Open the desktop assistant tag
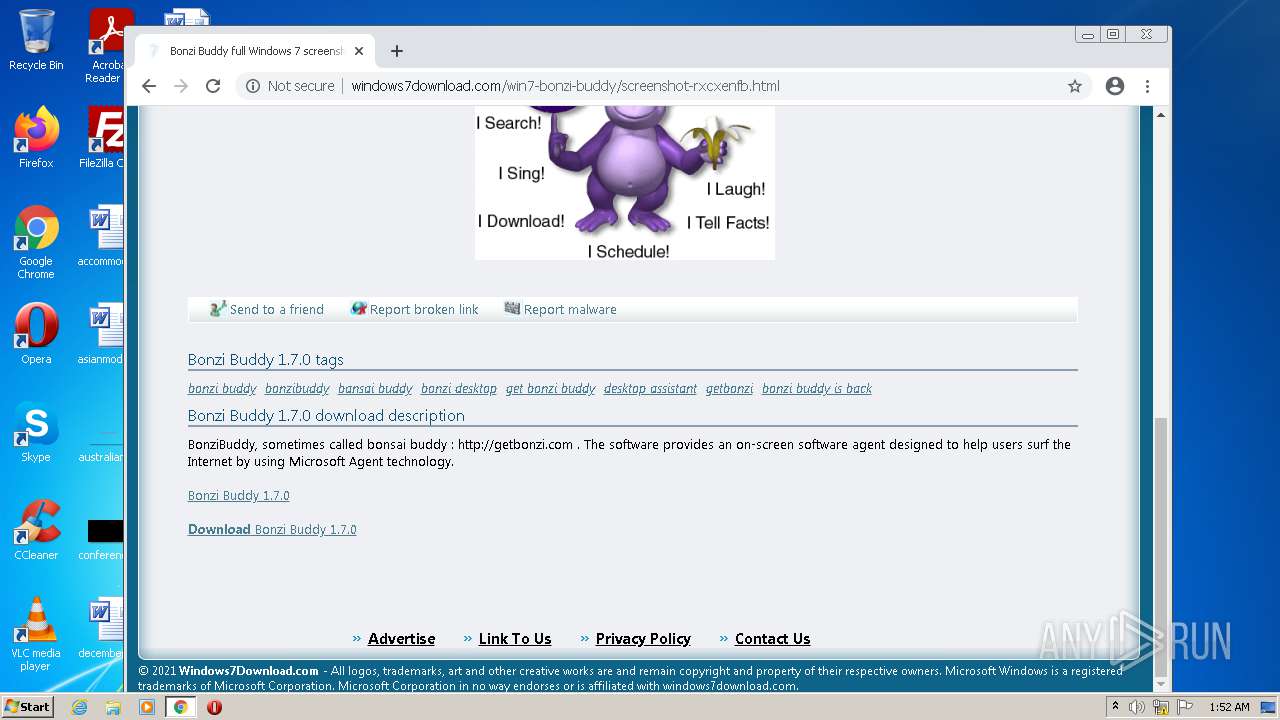Viewport: 1280px width, 720px height. [x=650, y=388]
